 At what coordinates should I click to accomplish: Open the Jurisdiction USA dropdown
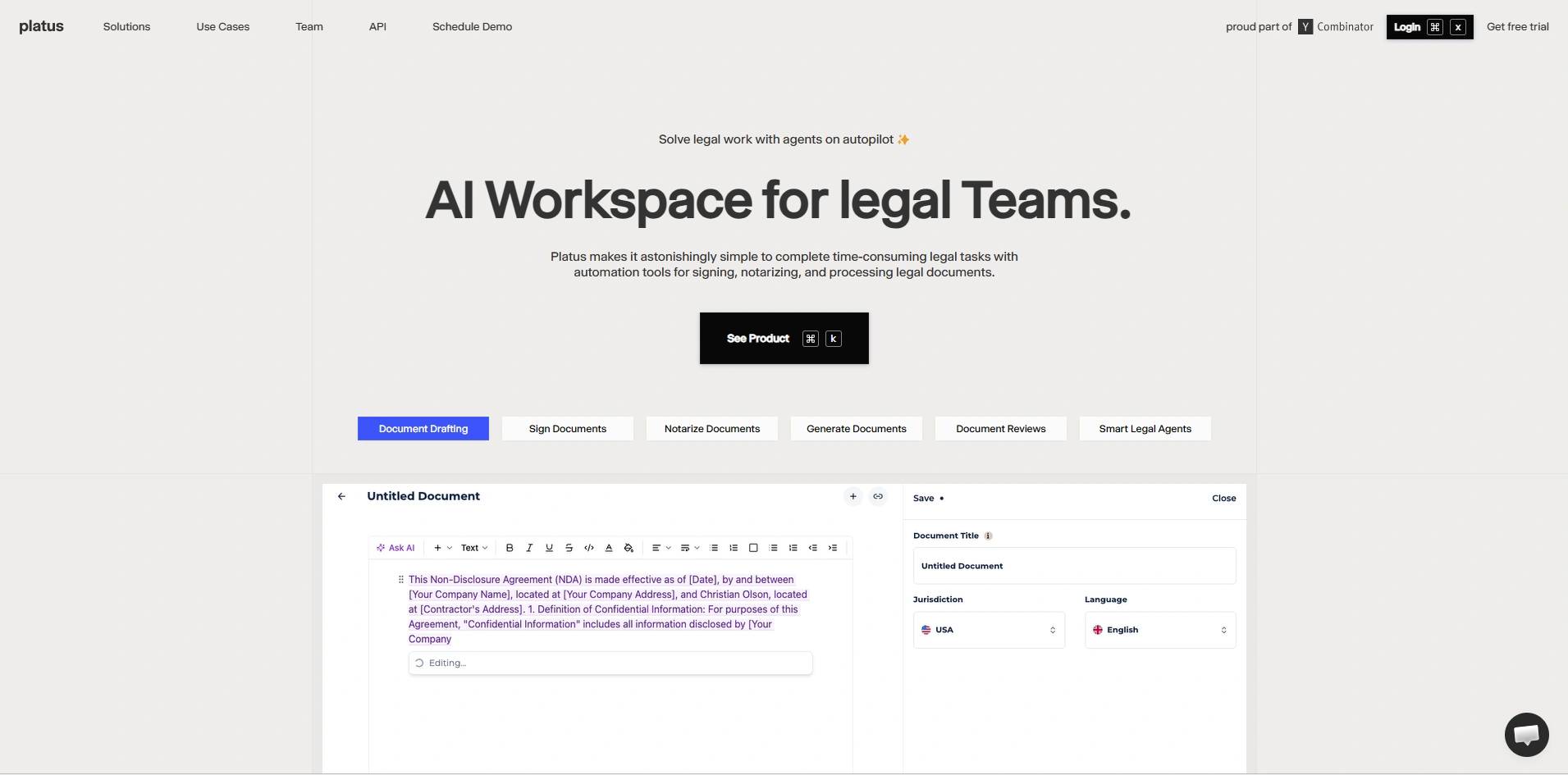coord(988,630)
